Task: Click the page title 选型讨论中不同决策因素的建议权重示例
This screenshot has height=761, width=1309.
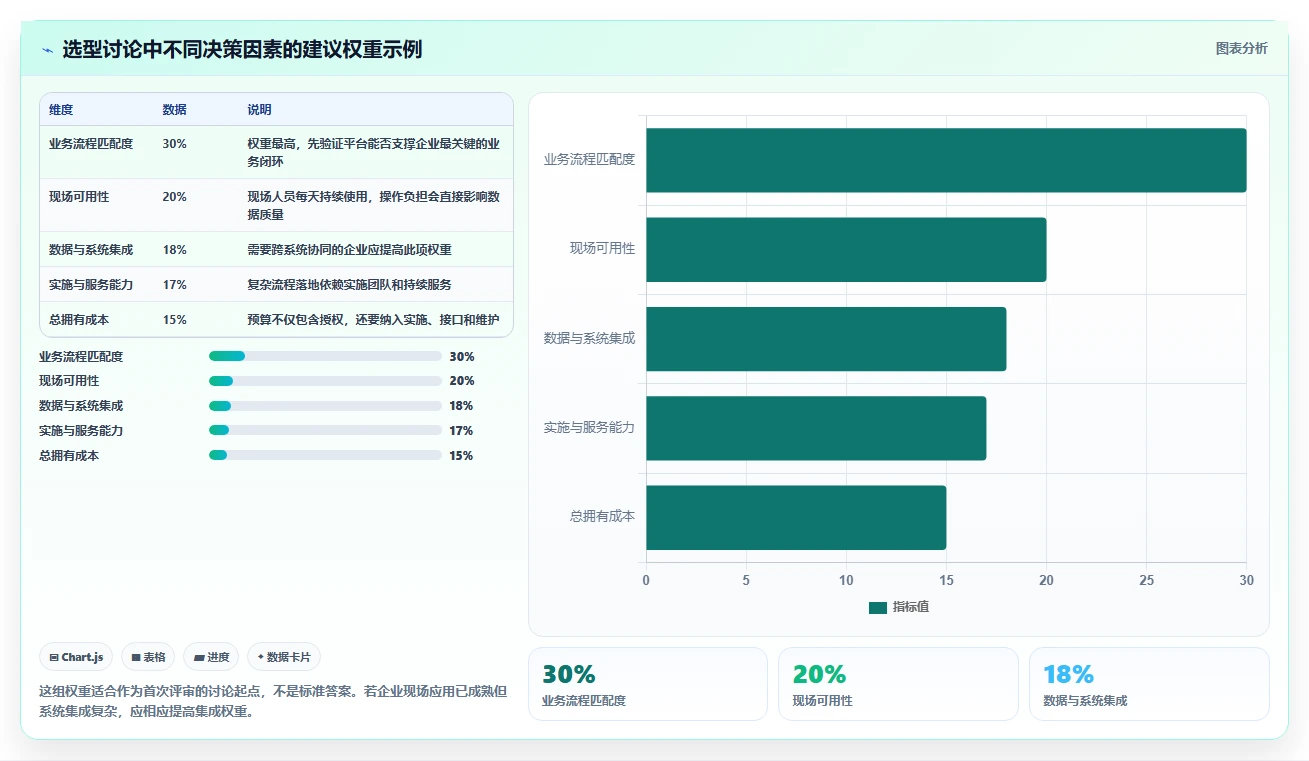Action: point(242,49)
